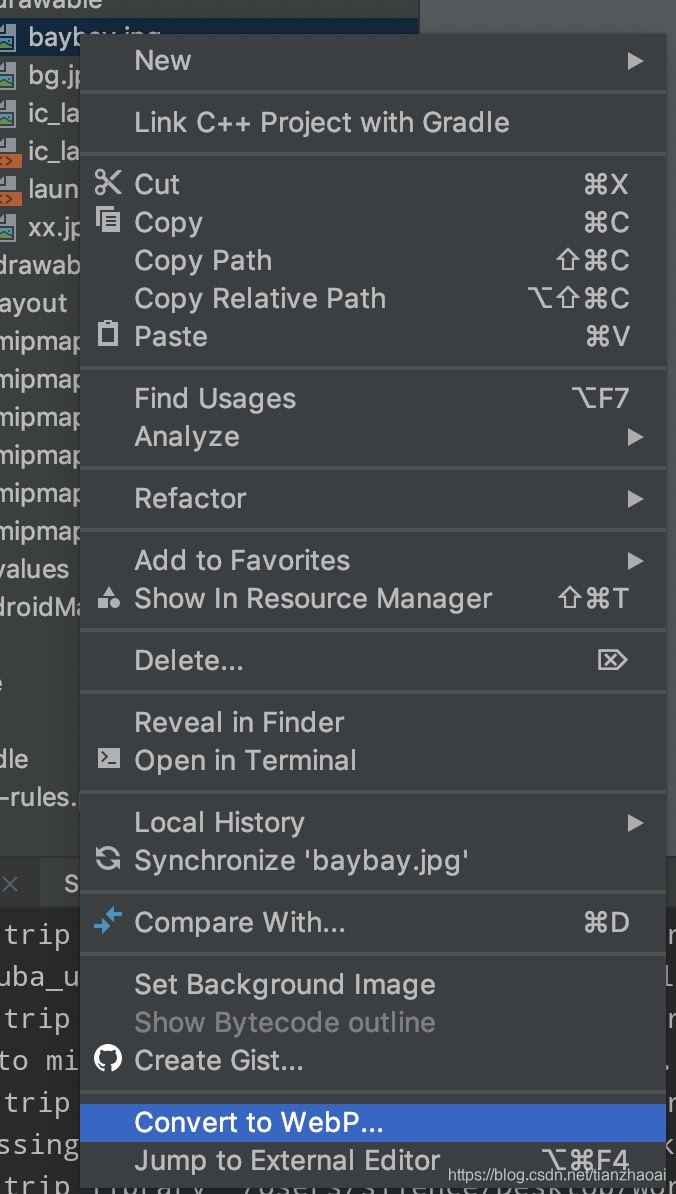Choose Reveal in Finder

coord(239,722)
